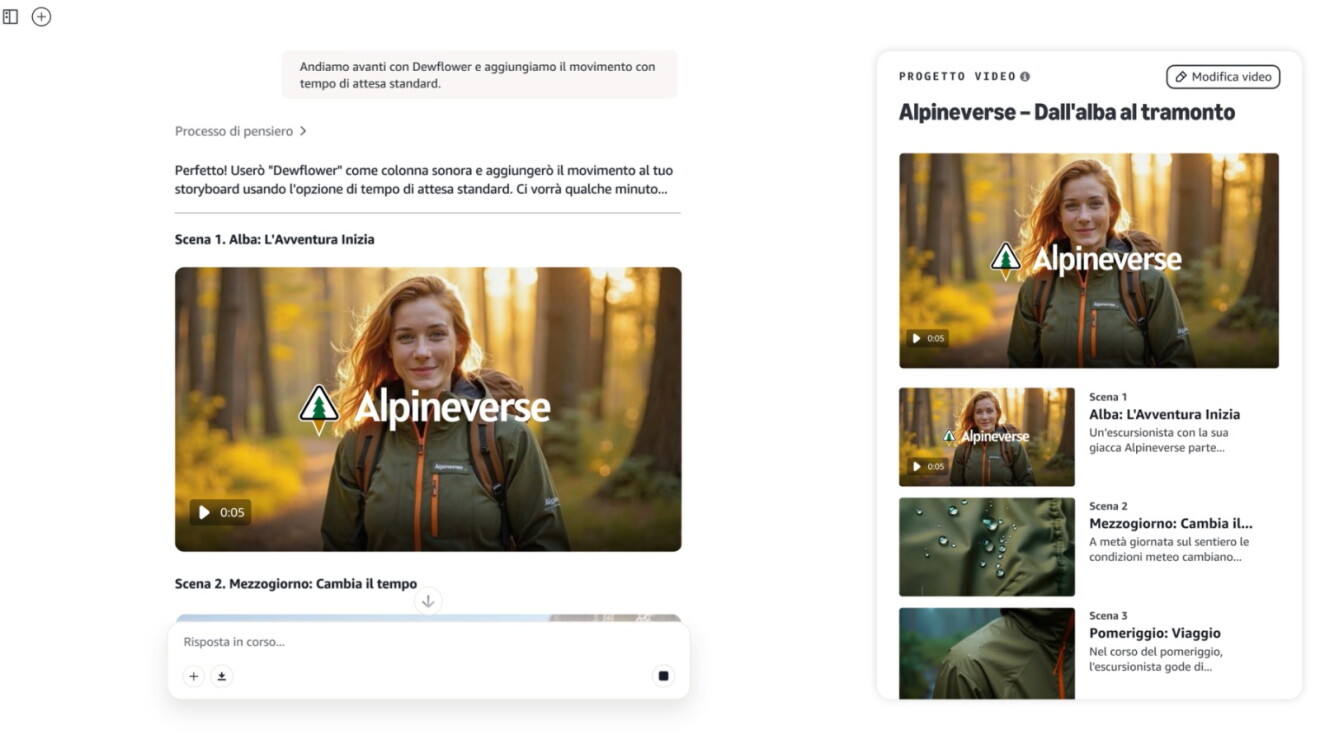Open the Scena 1 thumbnail in project panel
Viewport: 1320px width, 735px height.
click(x=986, y=437)
